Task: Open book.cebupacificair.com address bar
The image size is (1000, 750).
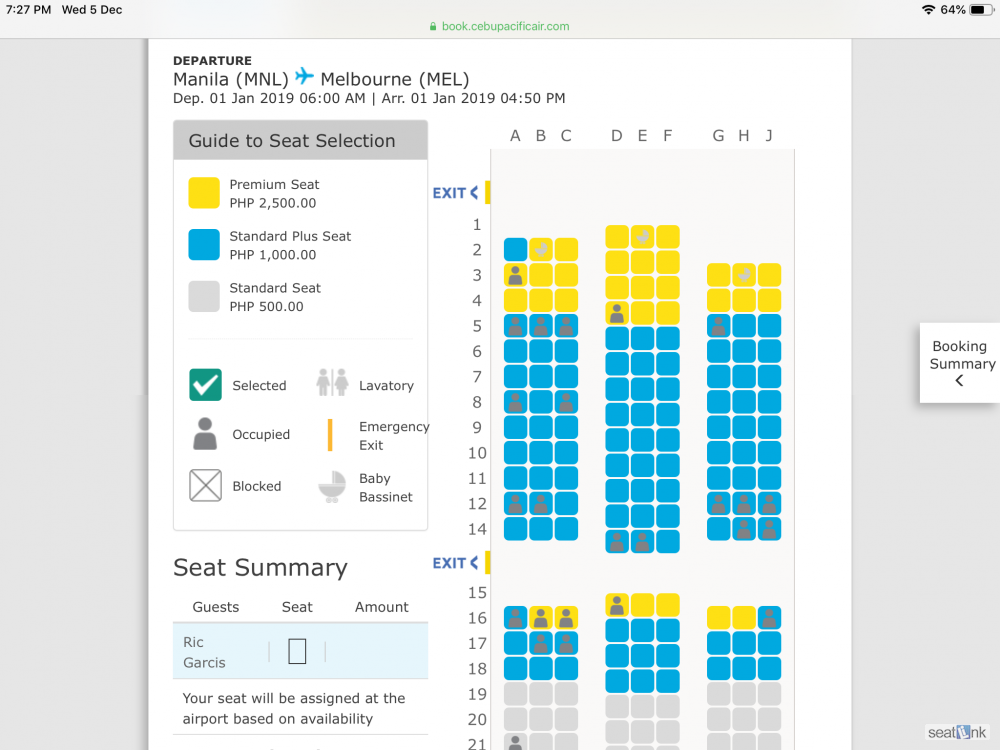Action: (x=499, y=26)
